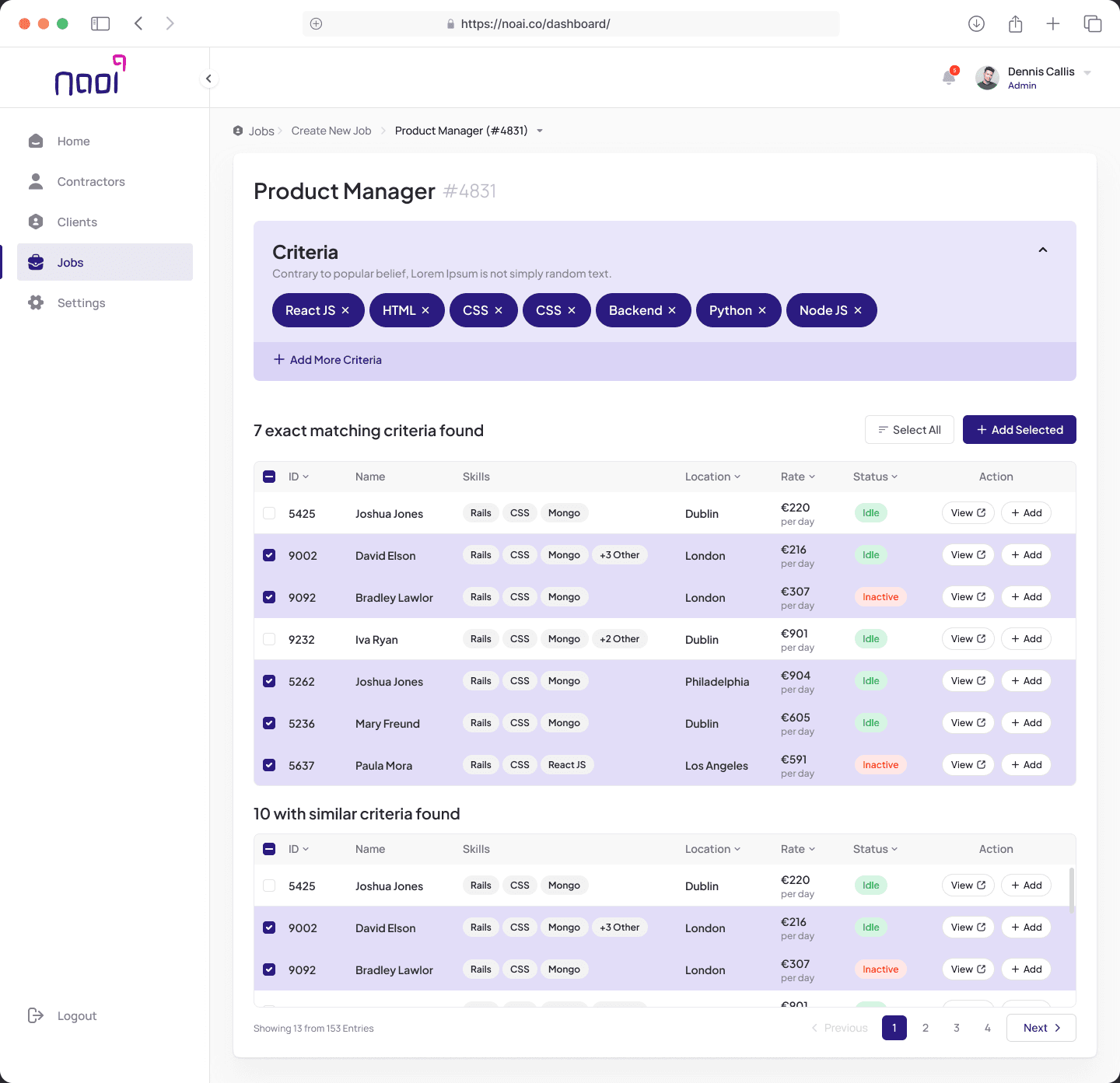
Task: Open the Product Manager breadcrumb dropdown
Action: [540, 131]
